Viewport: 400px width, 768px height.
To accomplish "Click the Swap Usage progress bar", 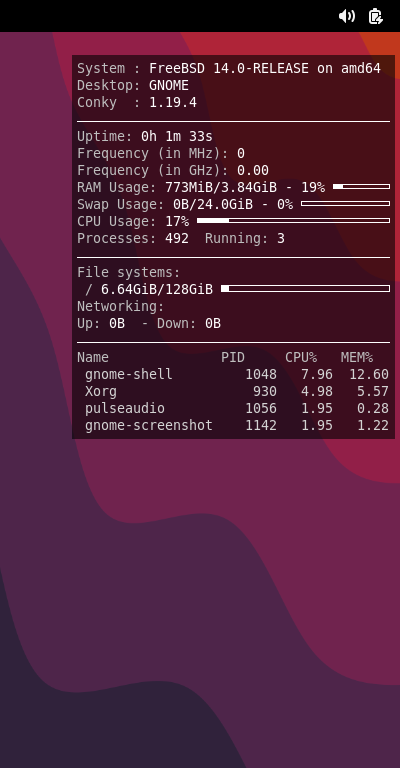I will click(346, 204).
